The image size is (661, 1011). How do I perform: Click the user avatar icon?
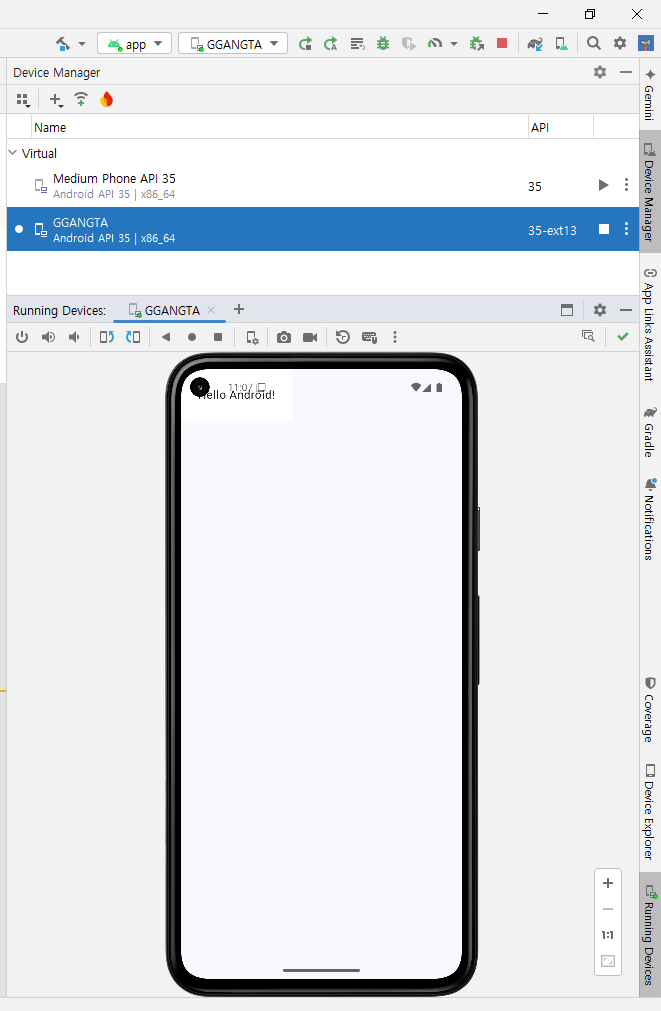coord(646,43)
